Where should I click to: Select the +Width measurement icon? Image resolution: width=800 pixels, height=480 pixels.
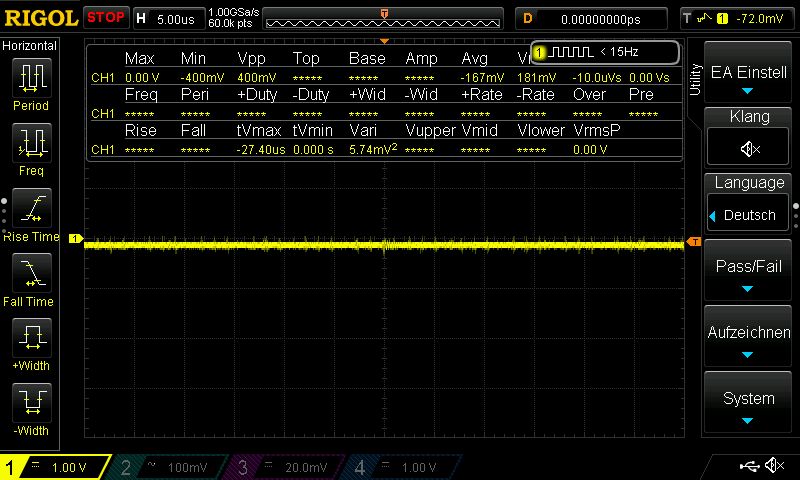pos(32,338)
